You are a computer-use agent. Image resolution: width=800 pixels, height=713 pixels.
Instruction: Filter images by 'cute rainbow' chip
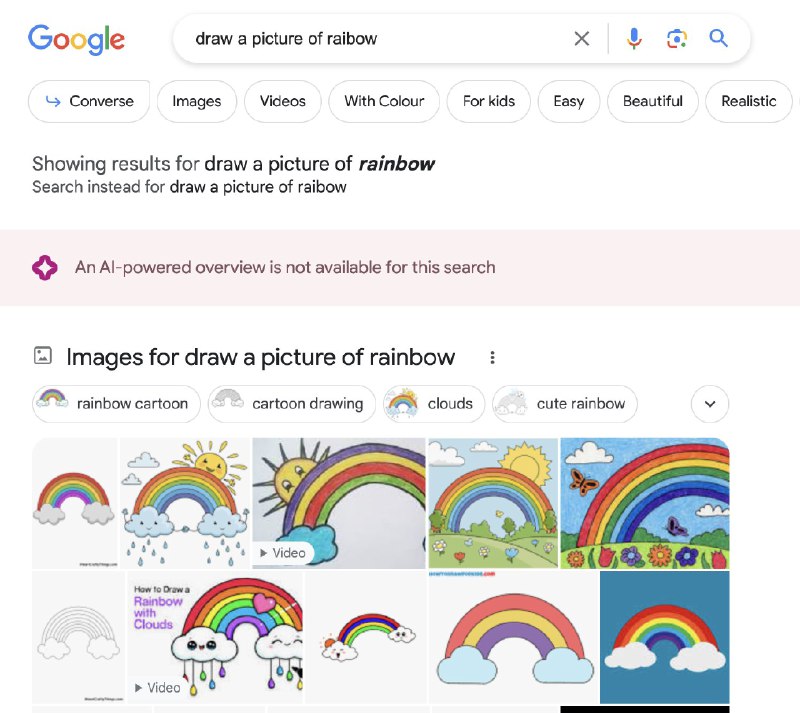point(565,404)
